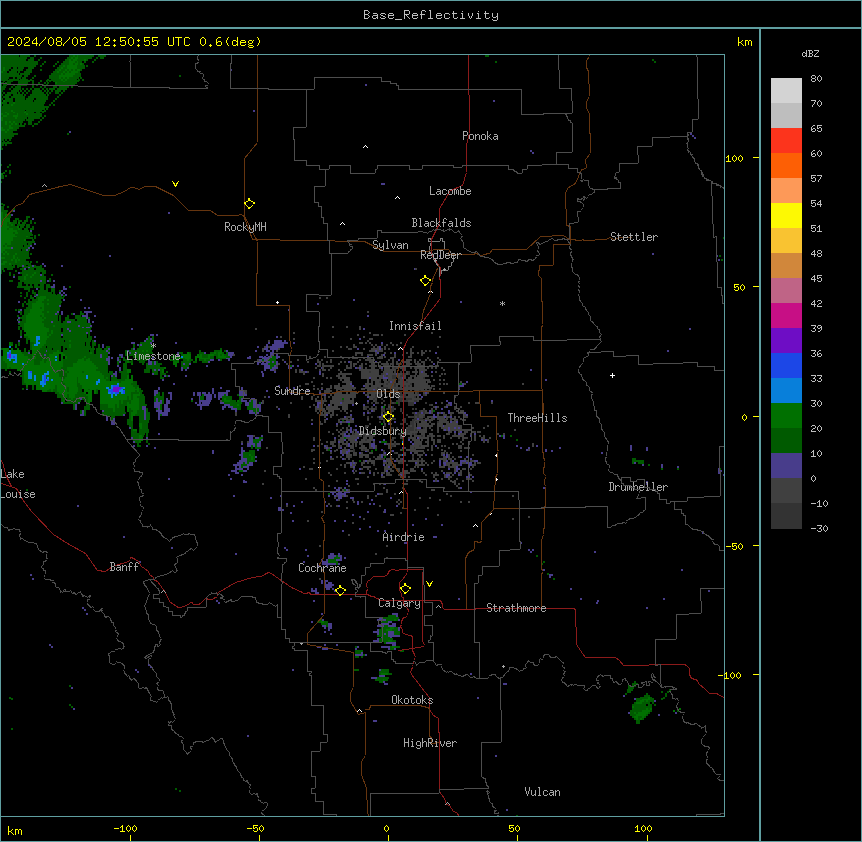Click the yellow diamond marker above Calgary label
The height and width of the screenshot is (842, 862).
[x=405, y=589]
